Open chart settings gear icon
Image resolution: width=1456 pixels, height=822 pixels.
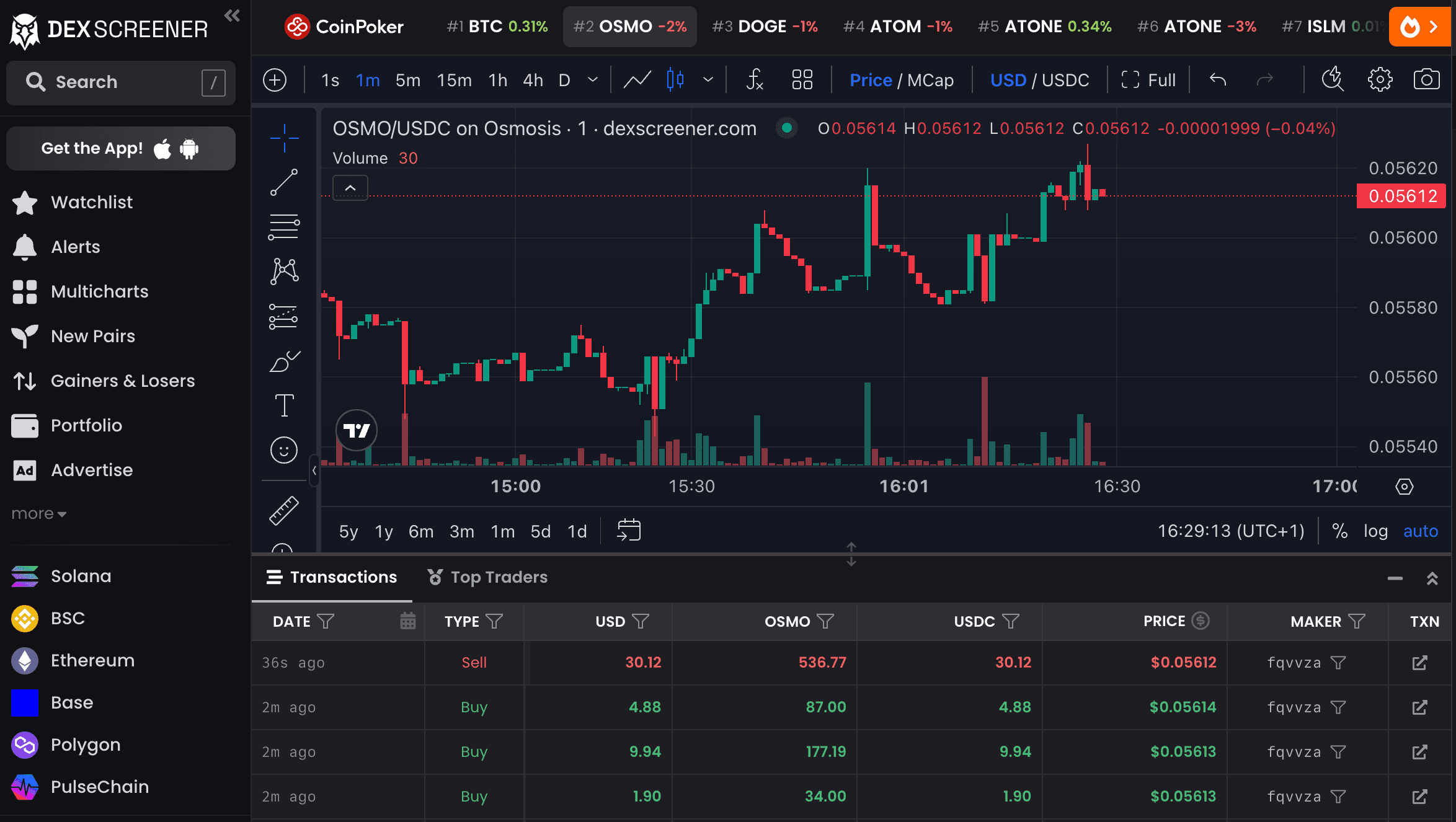(1380, 80)
